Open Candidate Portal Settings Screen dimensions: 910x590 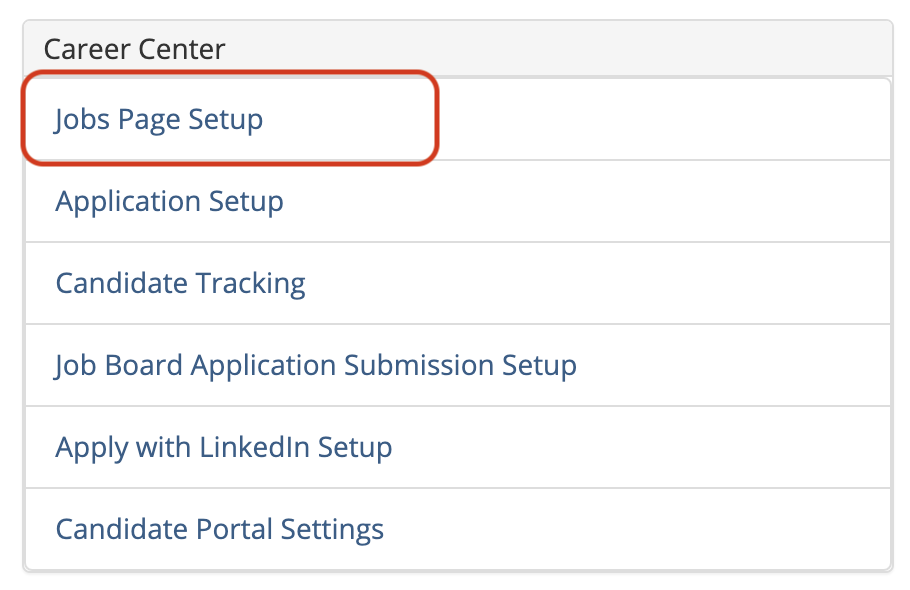tap(219, 529)
